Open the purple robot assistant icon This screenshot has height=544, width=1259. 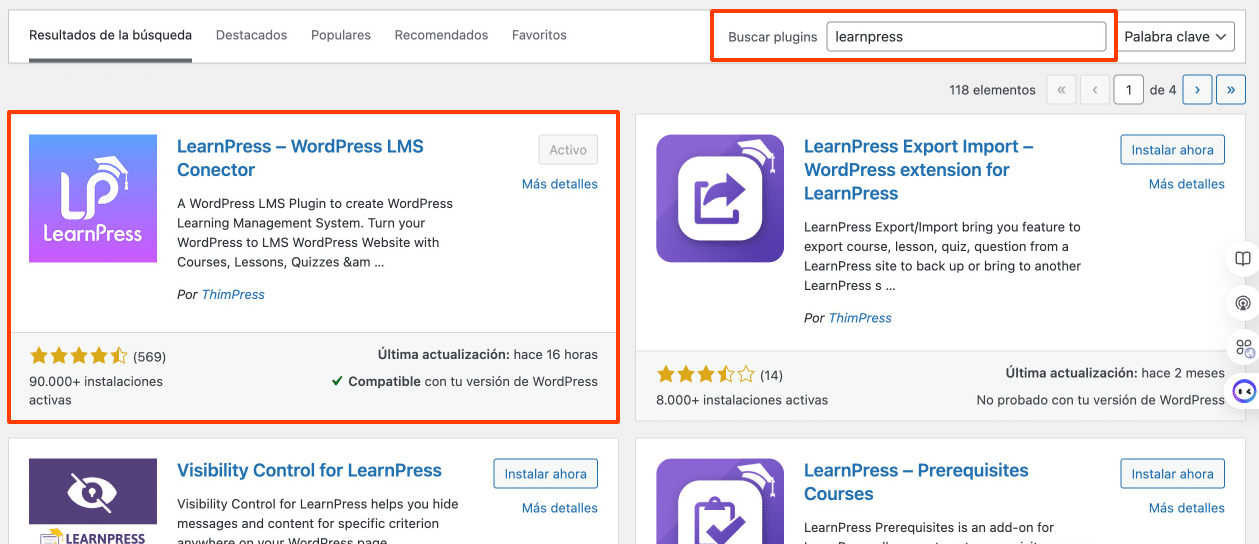point(1243,391)
